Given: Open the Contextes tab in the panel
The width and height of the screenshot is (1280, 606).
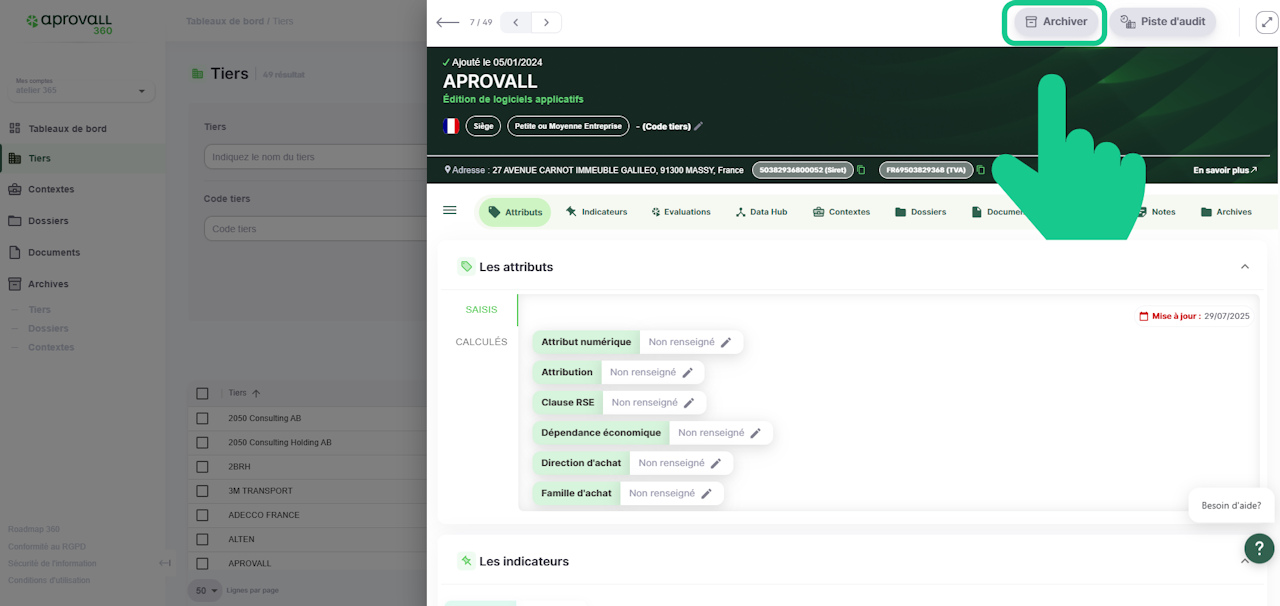Looking at the screenshot, I should coord(841,212).
